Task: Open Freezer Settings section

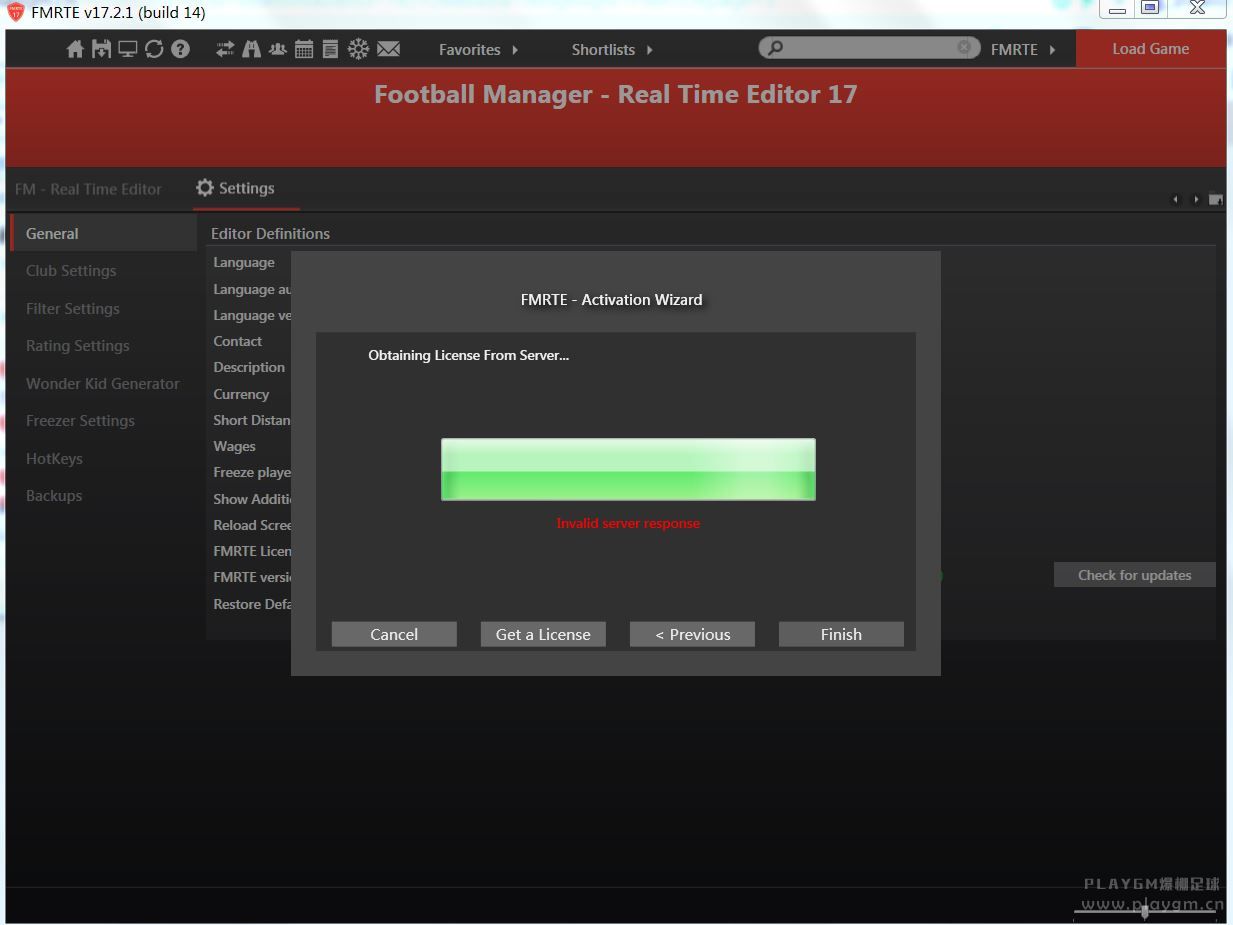Action: [80, 421]
